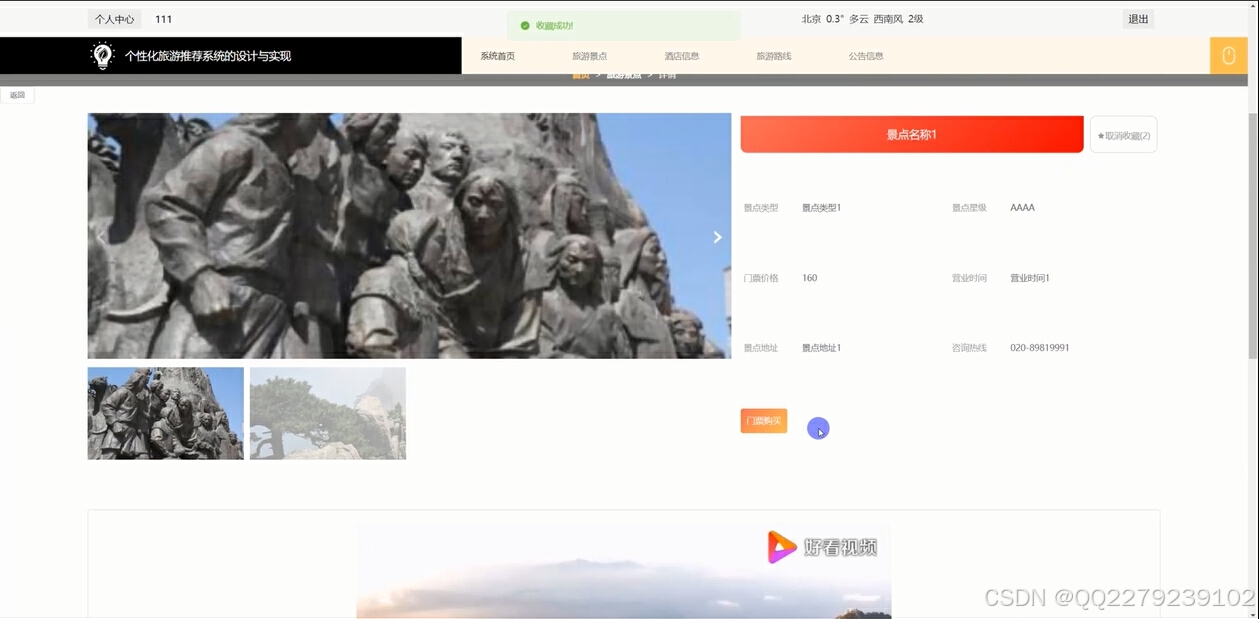This screenshot has height=619, width=1259.
Task: Click the ticket price 160 value
Action: tap(809, 278)
